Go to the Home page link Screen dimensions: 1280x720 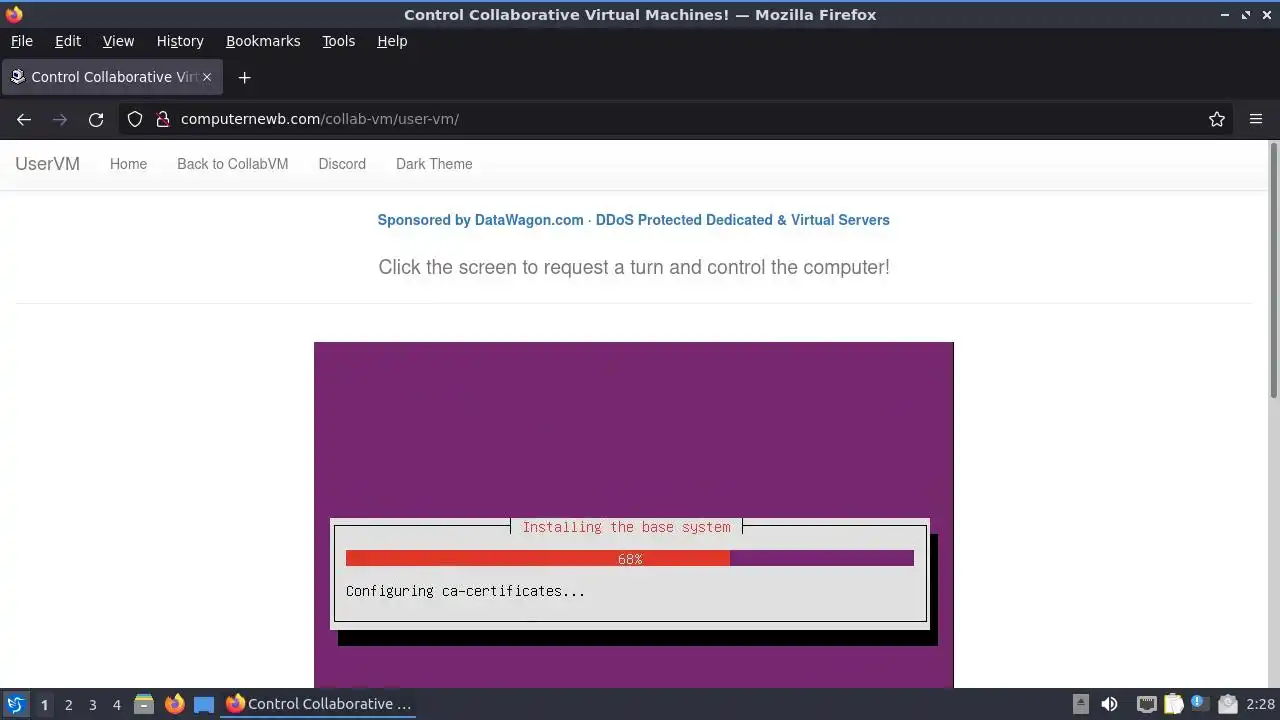[128, 164]
